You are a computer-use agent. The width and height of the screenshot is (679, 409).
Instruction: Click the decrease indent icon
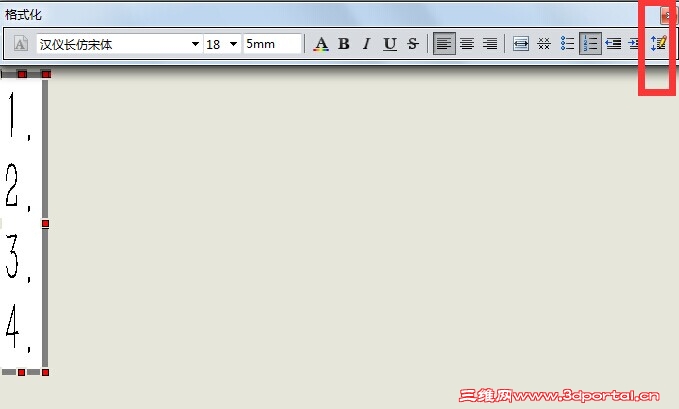pos(613,44)
